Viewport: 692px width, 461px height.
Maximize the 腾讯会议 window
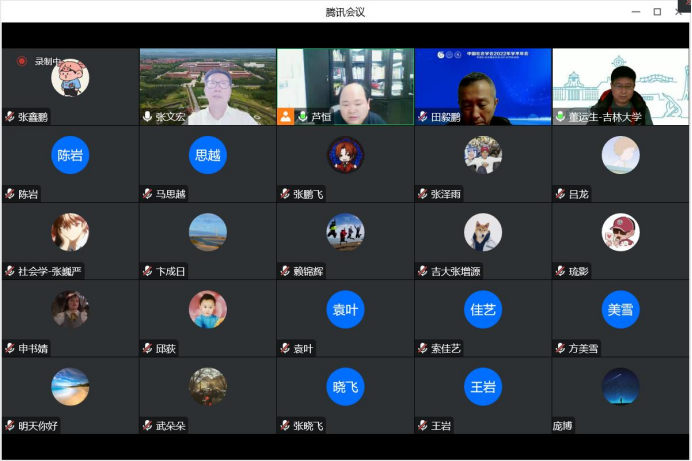coord(657,11)
